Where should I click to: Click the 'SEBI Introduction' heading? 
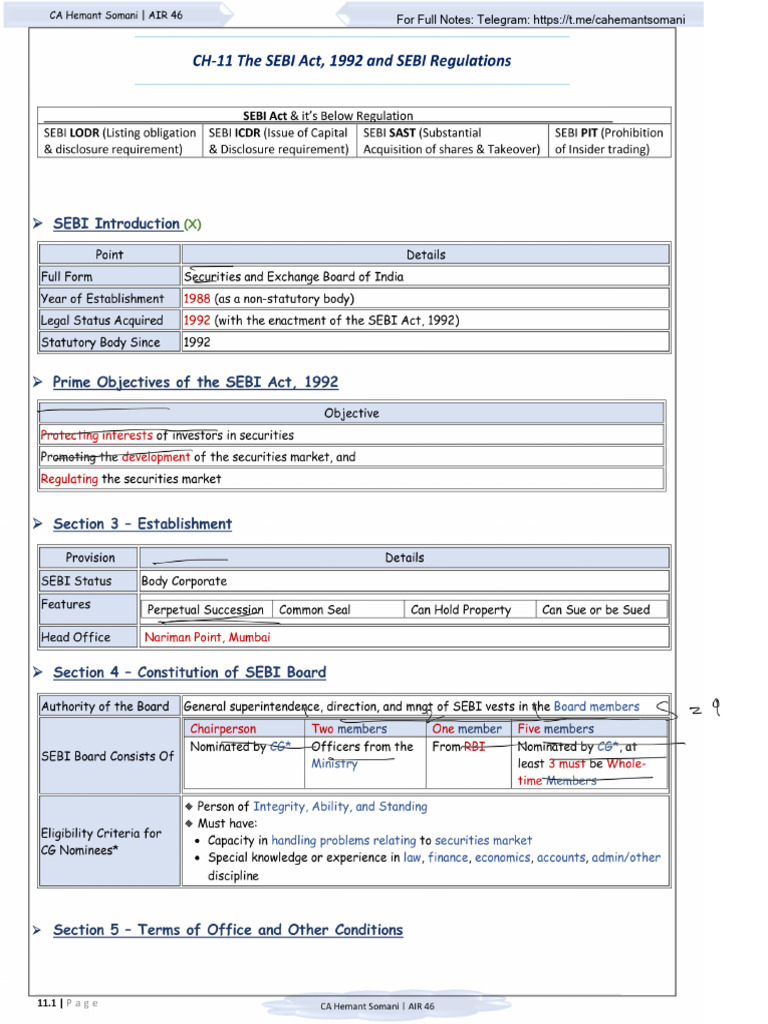click(116, 224)
